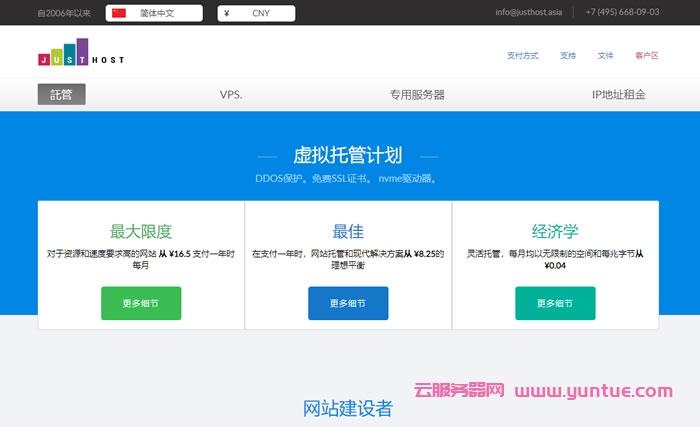Screen dimensions: 700x427
Task: Click the 最大限度 plan heading
Action: tap(141, 229)
